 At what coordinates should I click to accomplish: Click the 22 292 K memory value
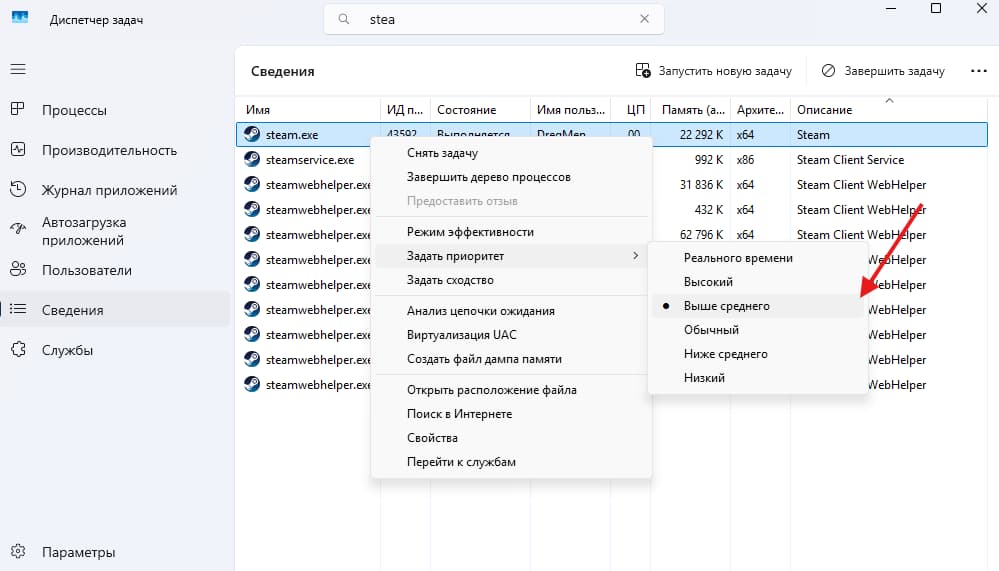coord(701,134)
